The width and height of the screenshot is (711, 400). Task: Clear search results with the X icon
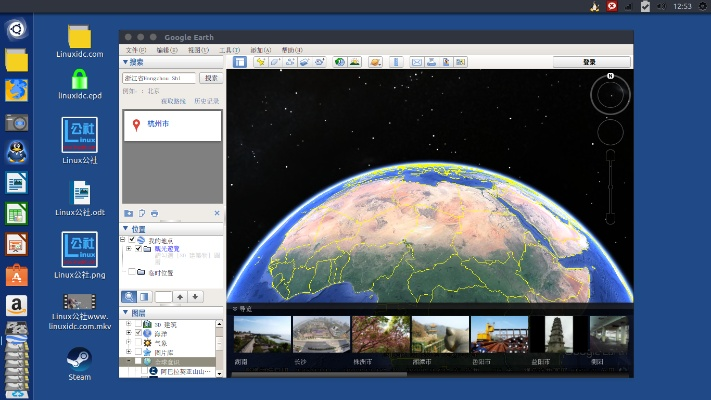pos(217,213)
